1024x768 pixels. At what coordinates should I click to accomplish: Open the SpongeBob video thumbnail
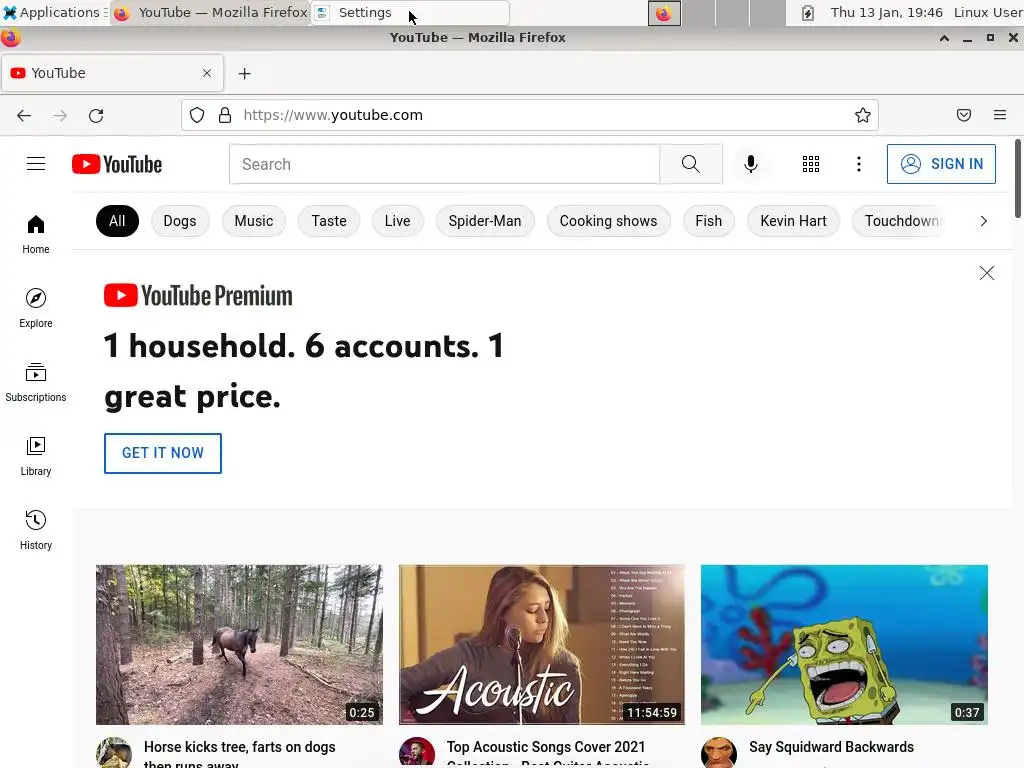tap(844, 645)
